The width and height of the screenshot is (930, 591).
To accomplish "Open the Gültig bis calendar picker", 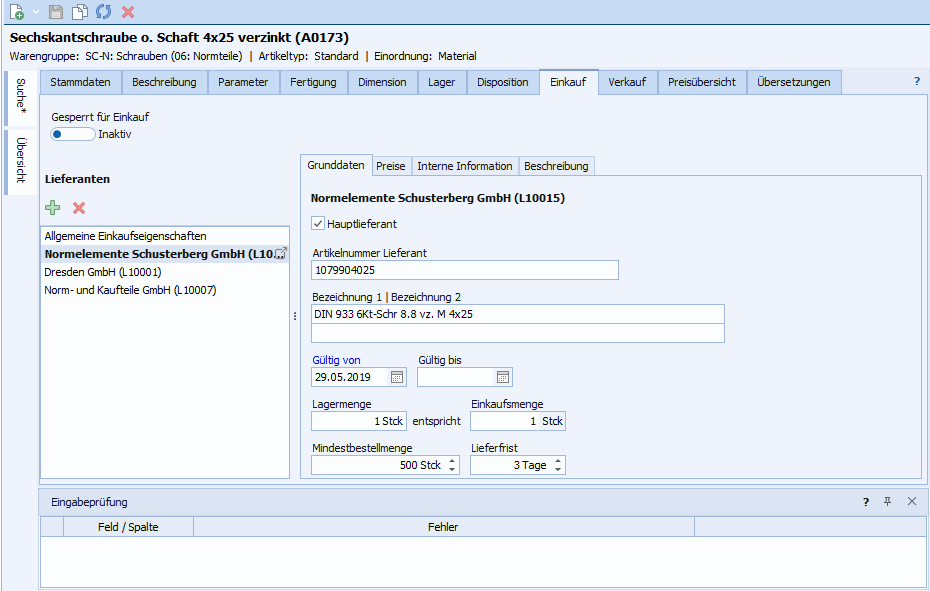I will click(x=503, y=377).
